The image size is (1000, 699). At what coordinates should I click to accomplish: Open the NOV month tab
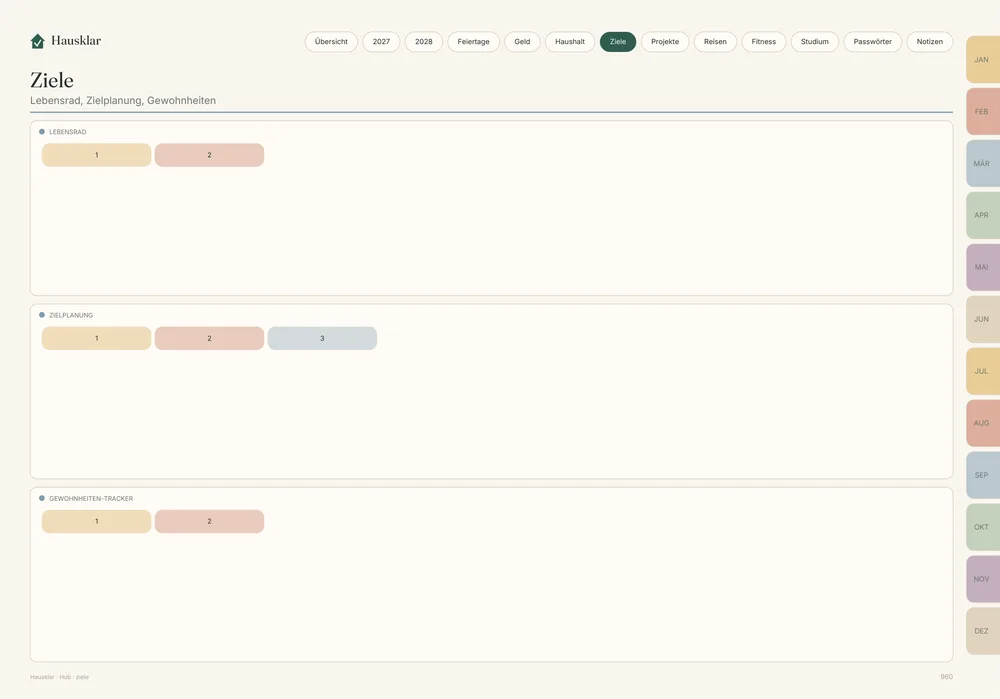pyautogui.click(x=983, y=579)
